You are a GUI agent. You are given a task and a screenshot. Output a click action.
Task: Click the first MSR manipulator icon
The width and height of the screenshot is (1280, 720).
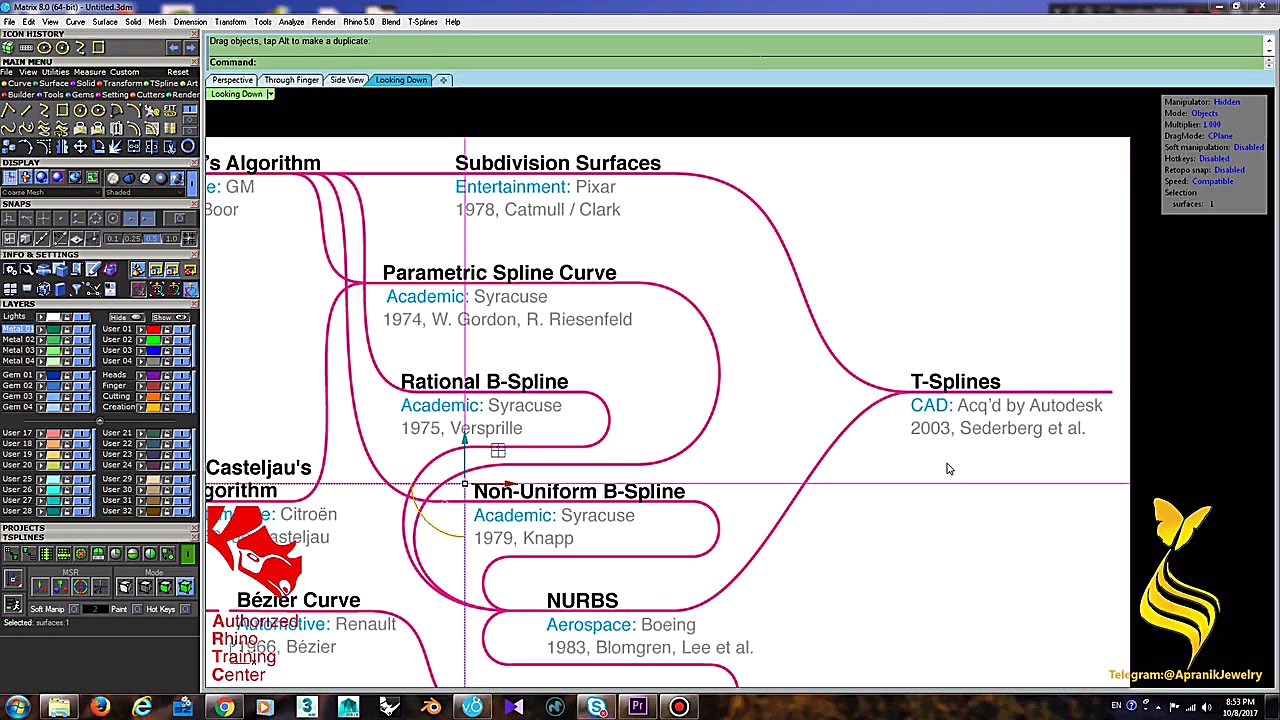pyautogui.click(x=41, y=587)
